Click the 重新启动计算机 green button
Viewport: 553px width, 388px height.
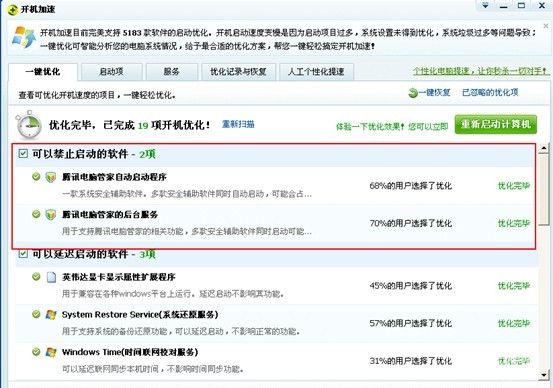[496, 124]
